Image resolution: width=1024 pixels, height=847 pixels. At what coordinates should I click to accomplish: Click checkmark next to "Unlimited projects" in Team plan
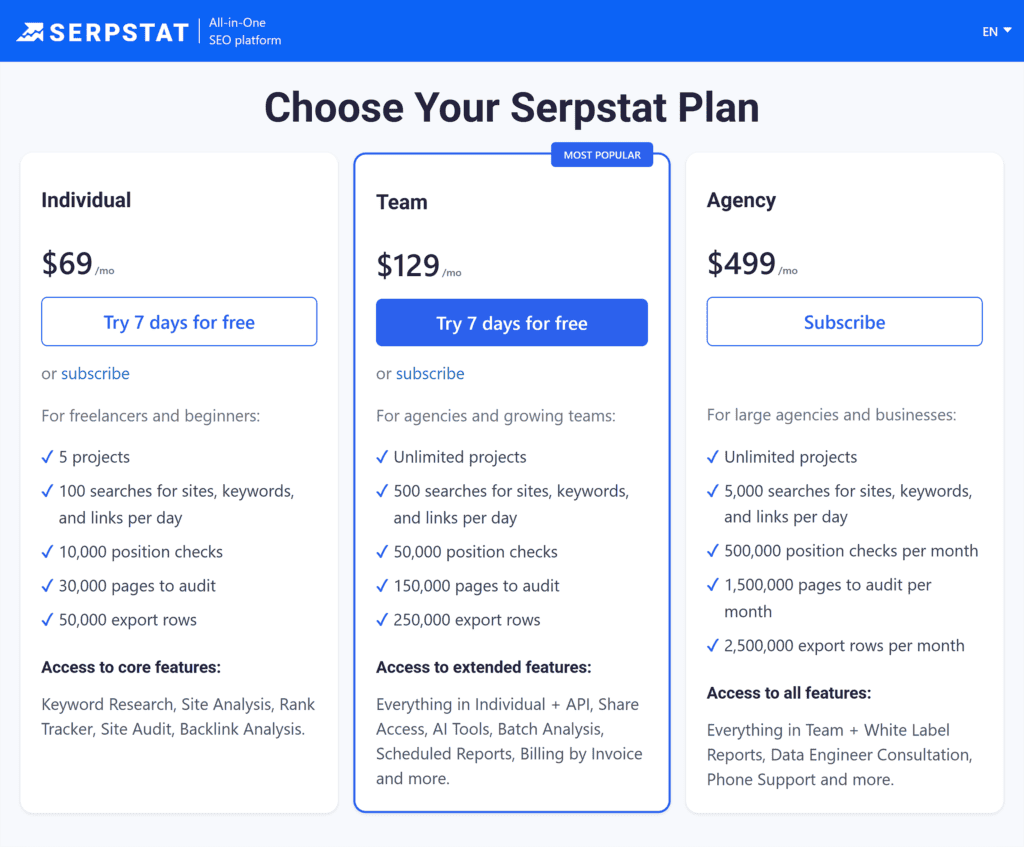click(x=382, y=457)
